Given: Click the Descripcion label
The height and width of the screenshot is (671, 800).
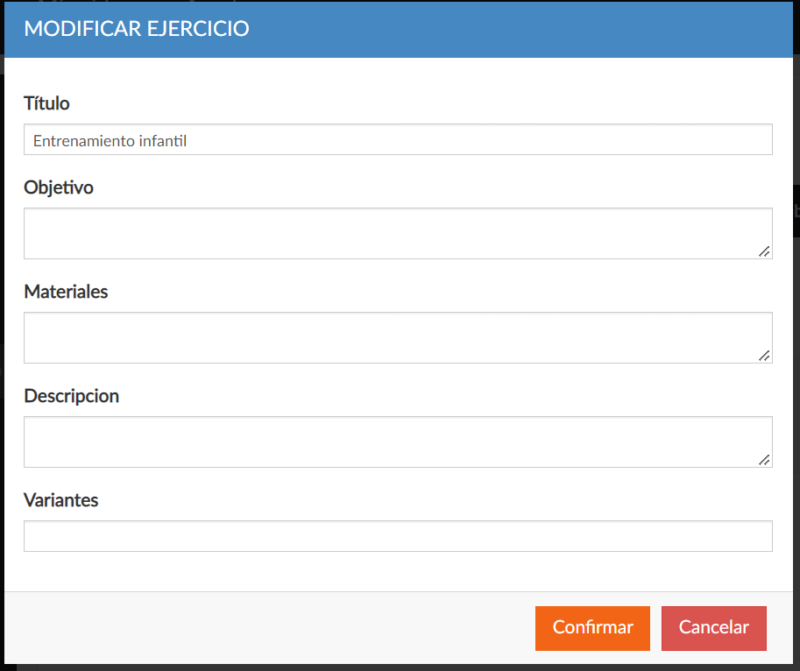Looking at the screenshot, I should click(x=71, y=396).
